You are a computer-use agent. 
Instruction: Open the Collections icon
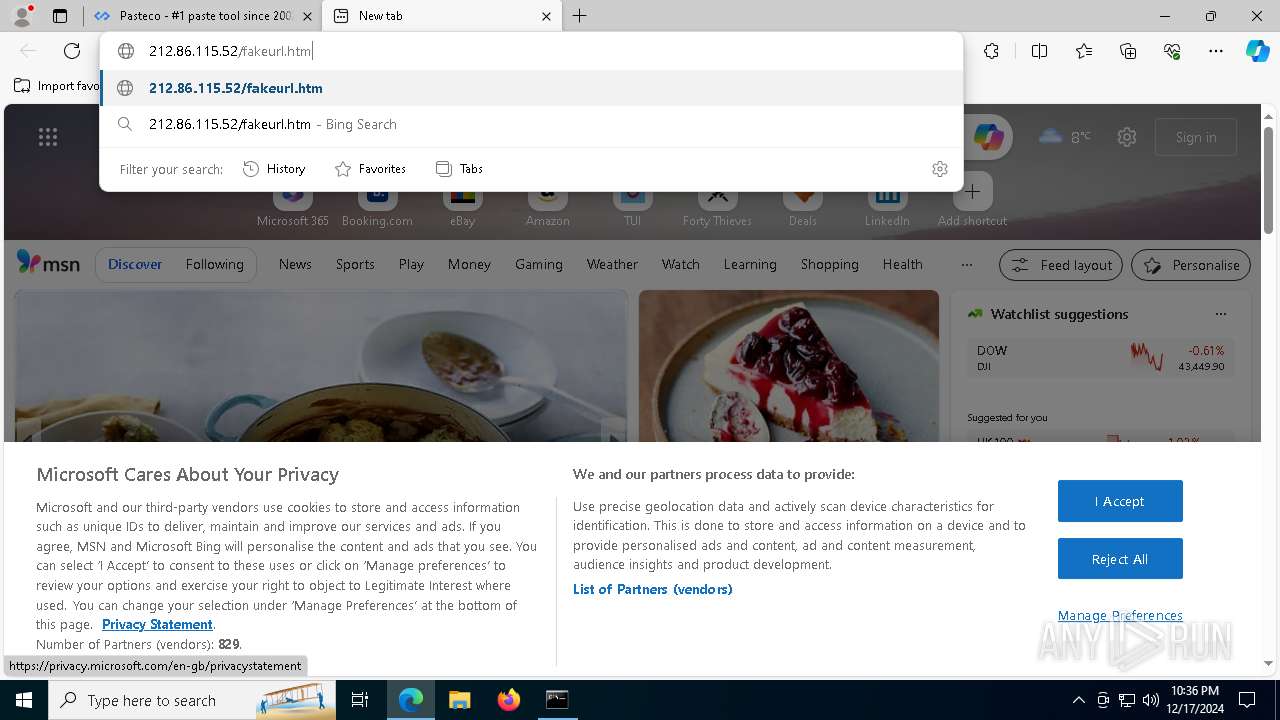(x=1128, y=51)
